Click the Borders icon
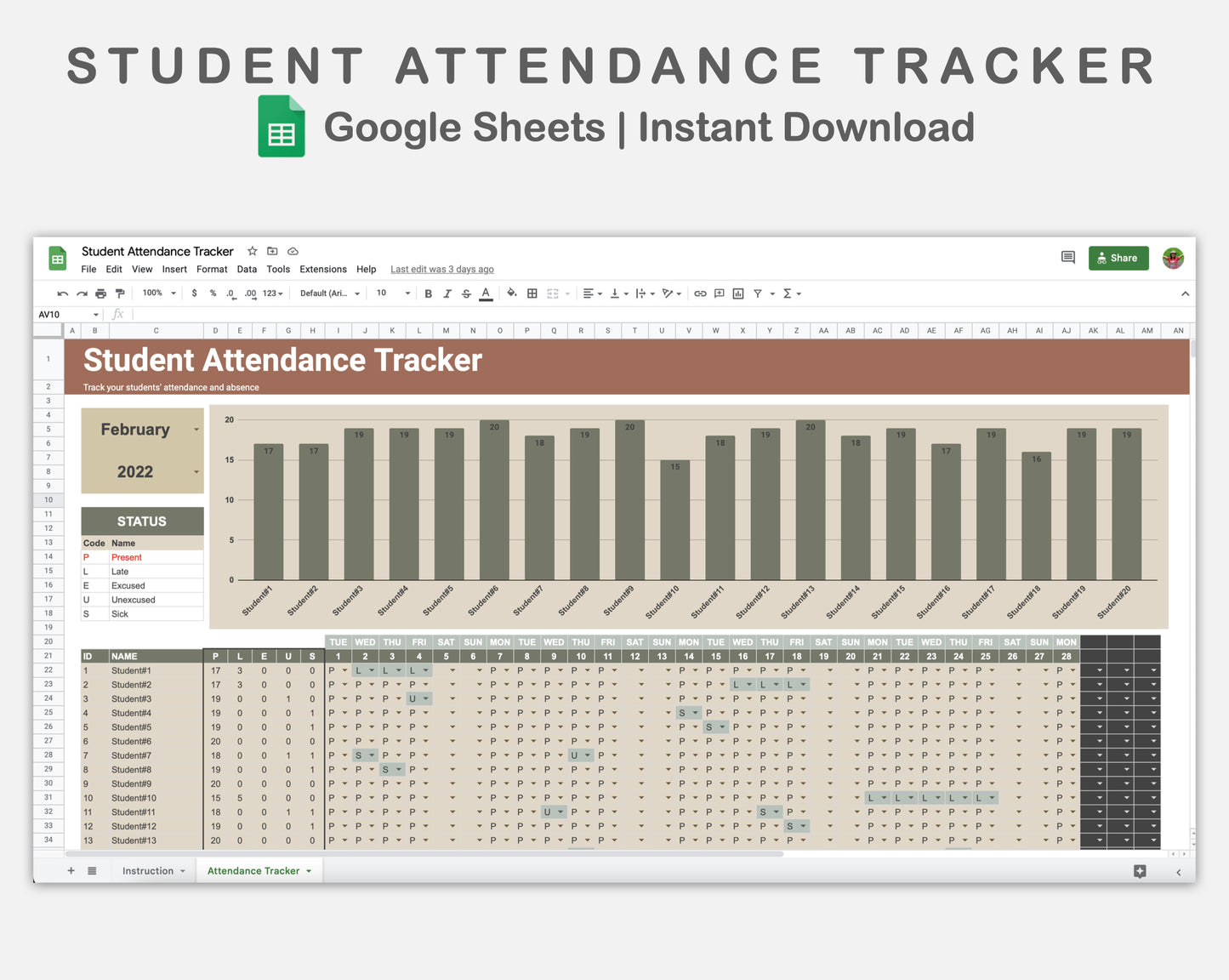Viewport: 1229px width, 980px height. click(x=532, y=293)
